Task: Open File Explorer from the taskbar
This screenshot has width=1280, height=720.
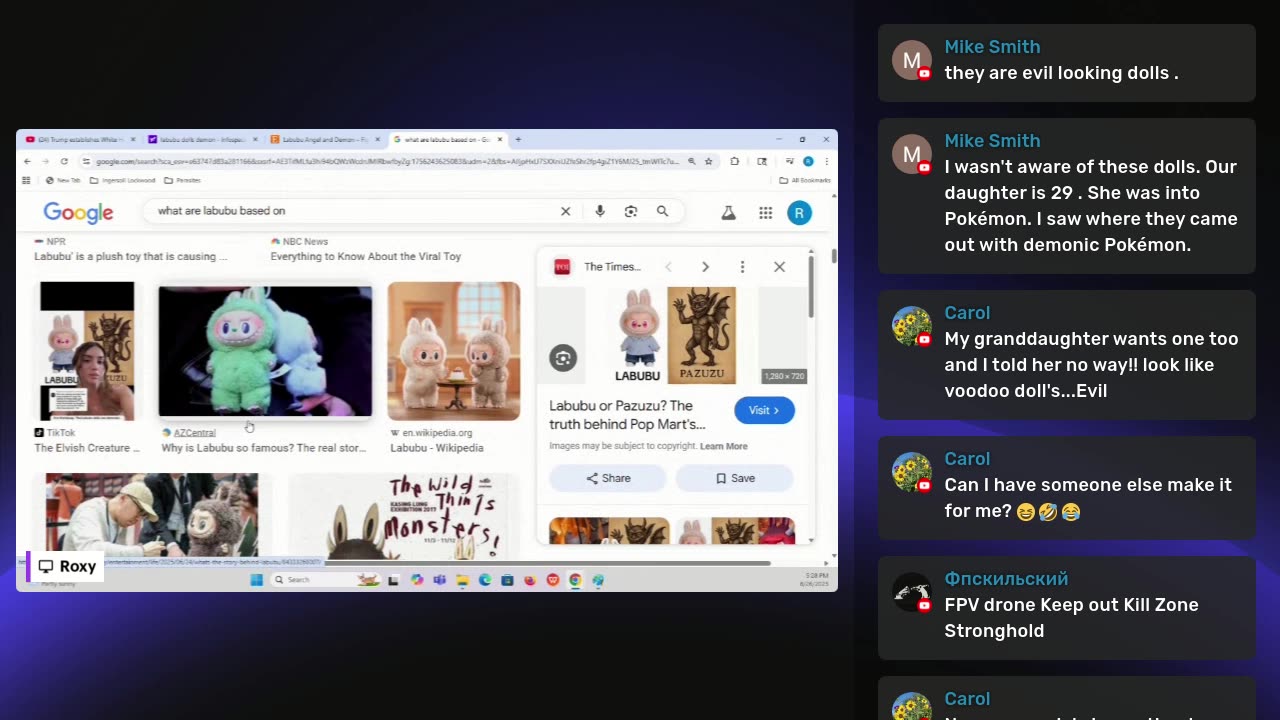Action: [x=462, y=580]
